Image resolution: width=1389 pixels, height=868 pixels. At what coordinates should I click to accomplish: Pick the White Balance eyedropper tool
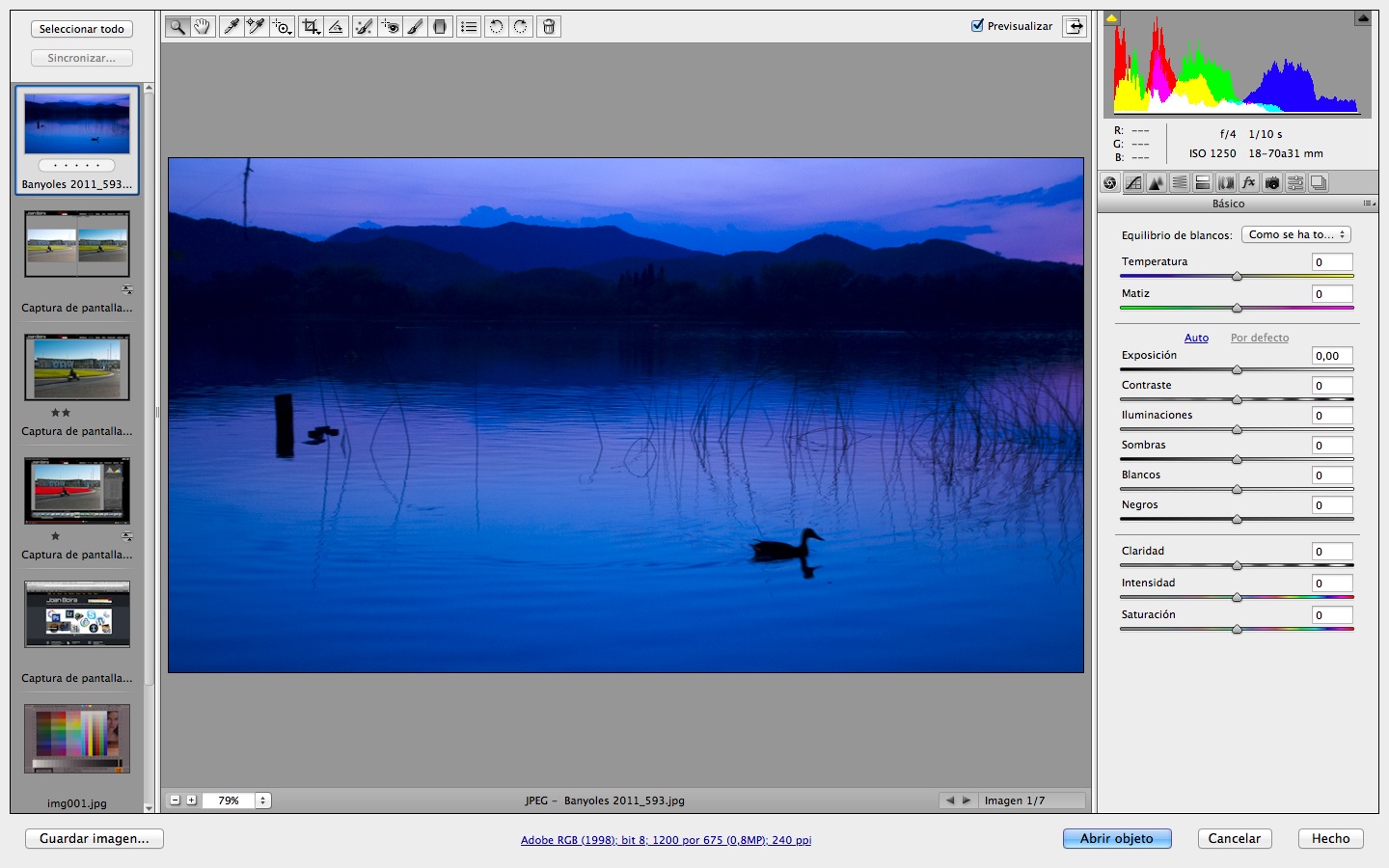tap(231, 27)
